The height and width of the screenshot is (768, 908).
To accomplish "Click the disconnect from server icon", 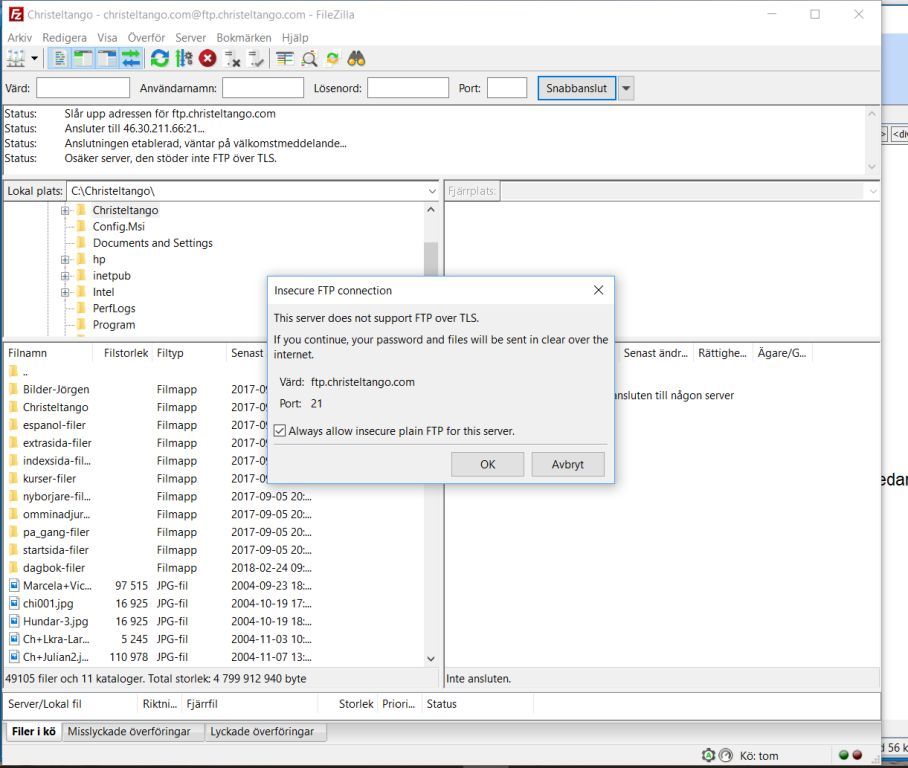I will [232, 58].
